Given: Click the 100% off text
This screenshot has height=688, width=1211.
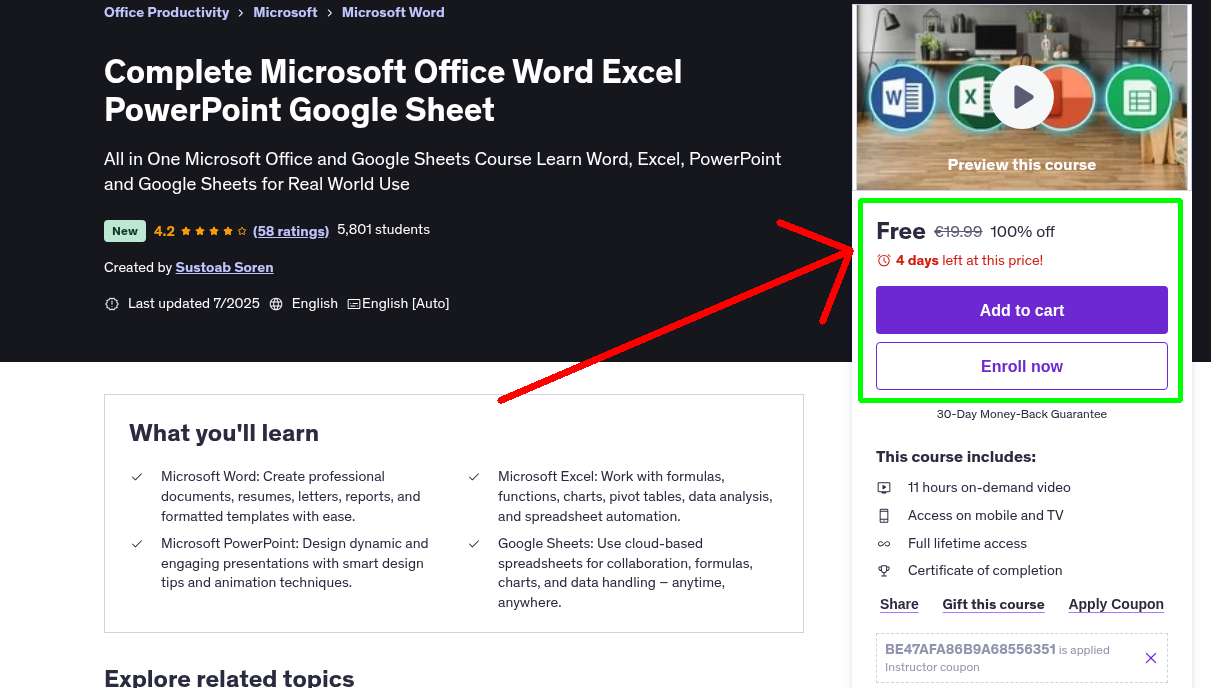Looking at the screenshot, I should tap(1022, 232).
